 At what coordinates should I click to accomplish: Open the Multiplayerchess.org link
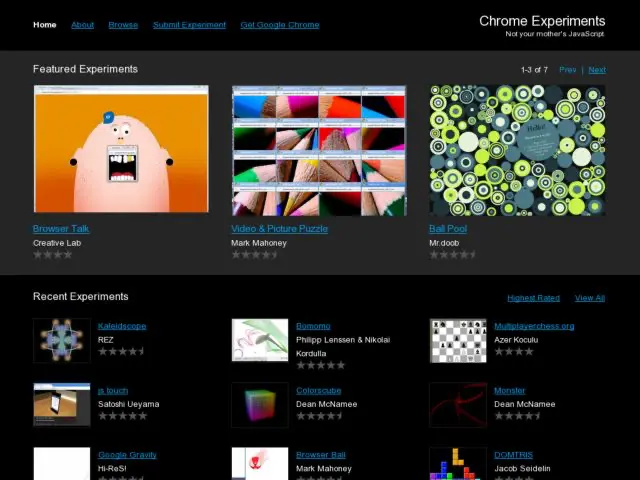[x=534, y=326]
